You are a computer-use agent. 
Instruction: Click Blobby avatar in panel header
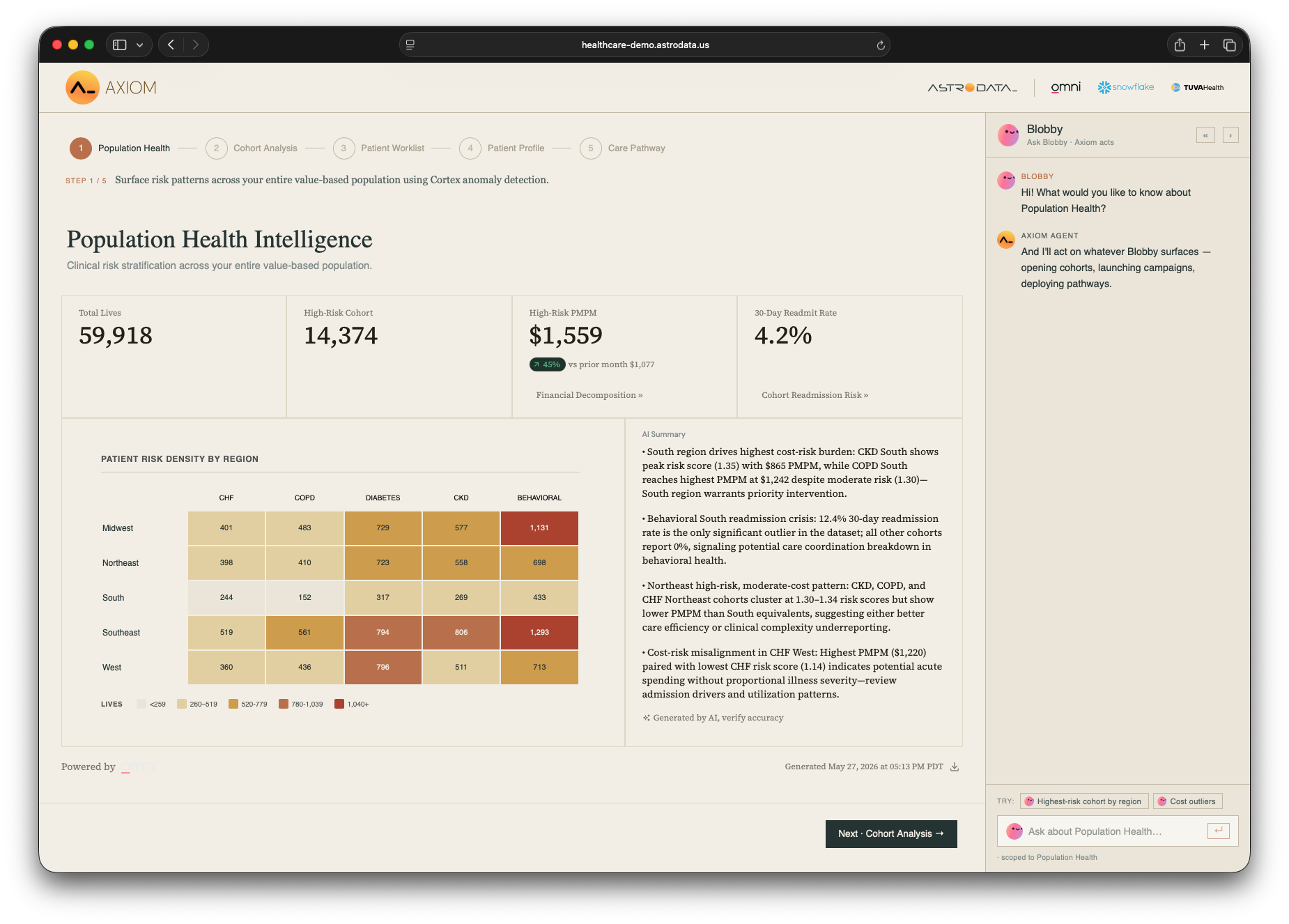1008,135
